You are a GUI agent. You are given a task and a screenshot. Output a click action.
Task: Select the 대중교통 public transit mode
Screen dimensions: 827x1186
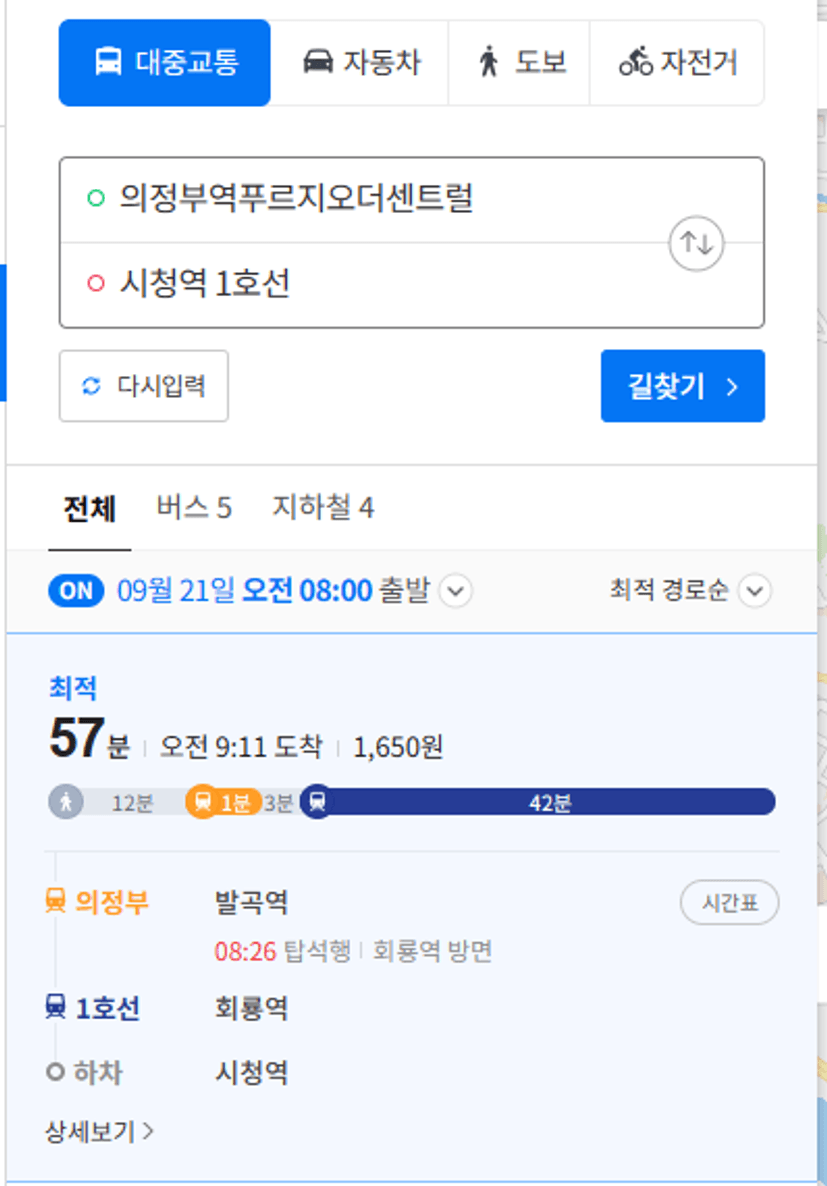click(x=164, y=63)
